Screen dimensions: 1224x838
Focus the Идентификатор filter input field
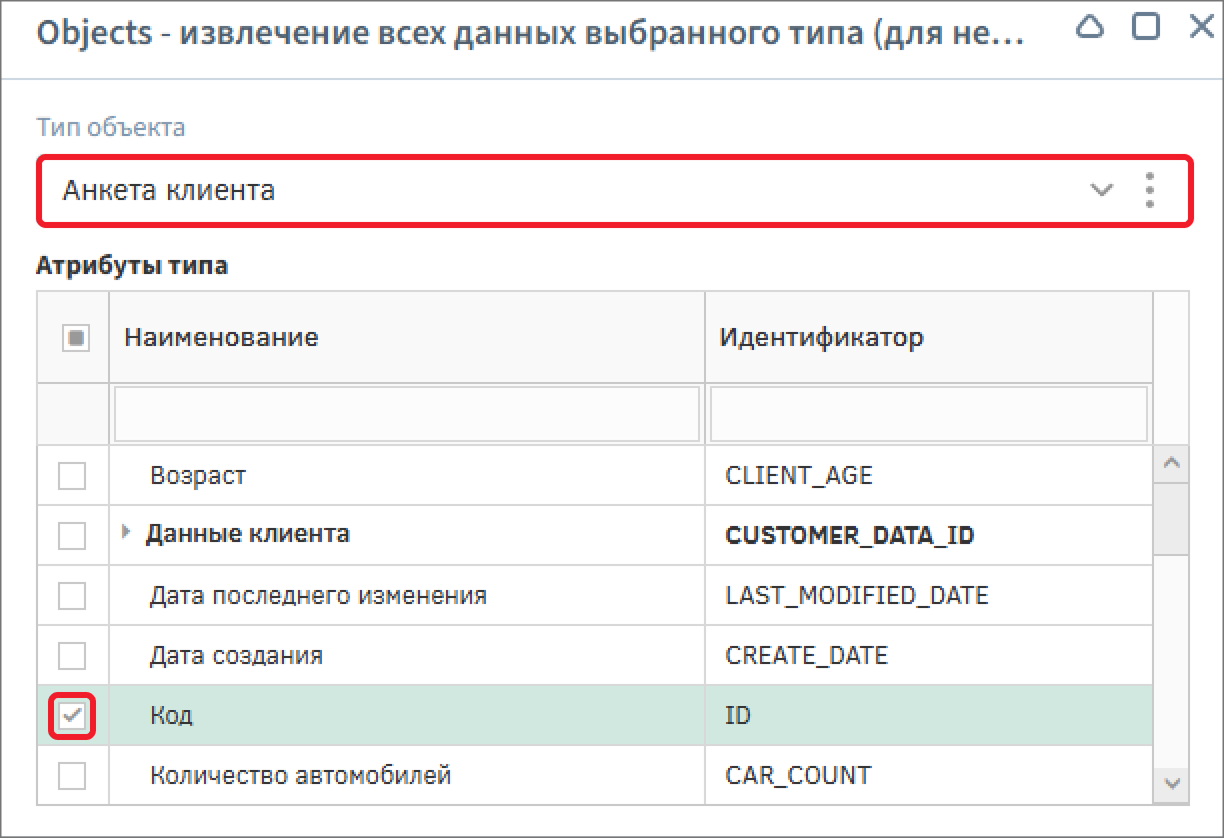click(x=928, y=414)
